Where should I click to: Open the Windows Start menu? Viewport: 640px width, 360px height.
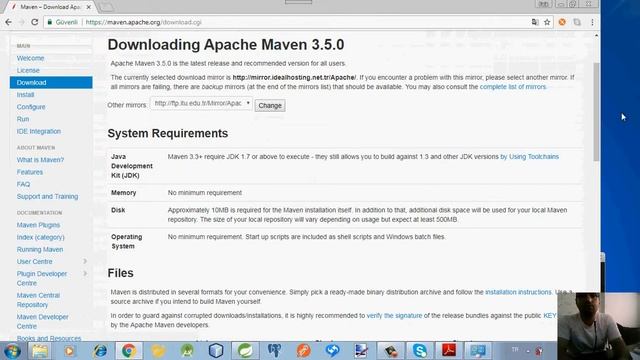(x=12, y=351)
